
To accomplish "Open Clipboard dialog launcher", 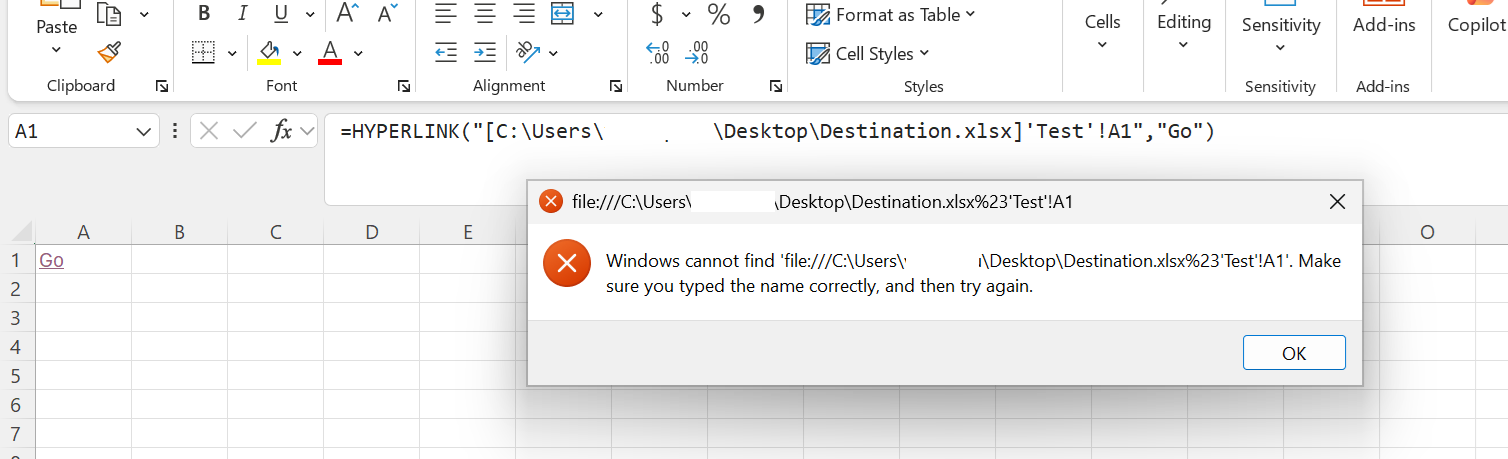I will click(163, 86).
